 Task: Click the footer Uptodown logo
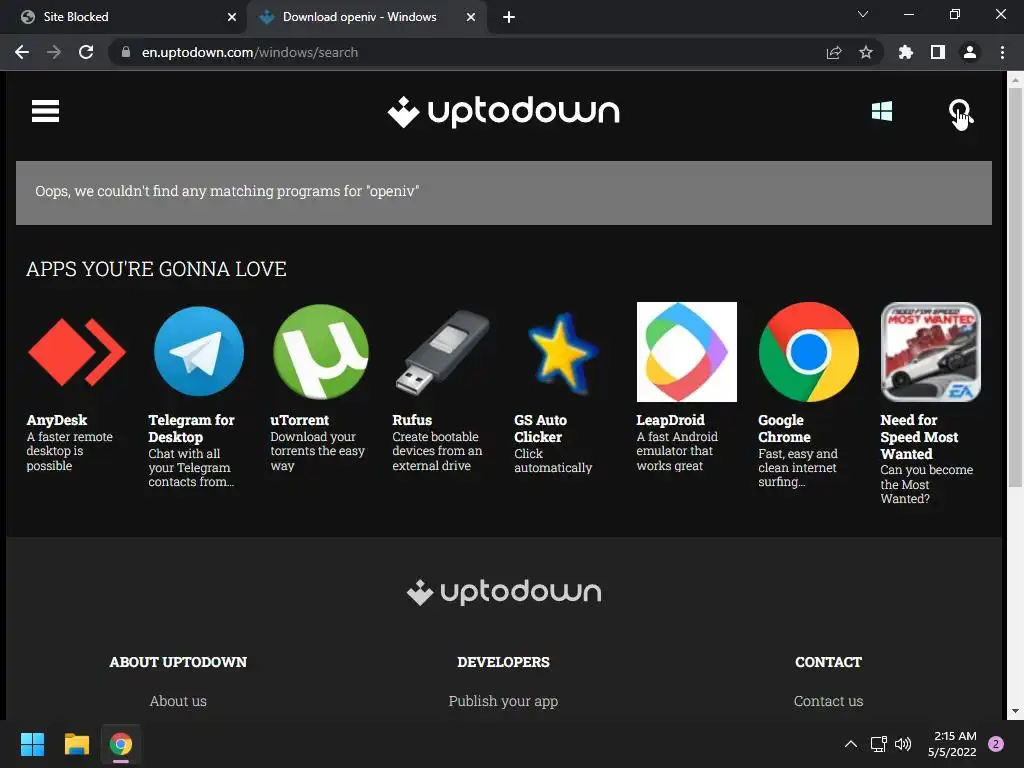click(504, 592)
